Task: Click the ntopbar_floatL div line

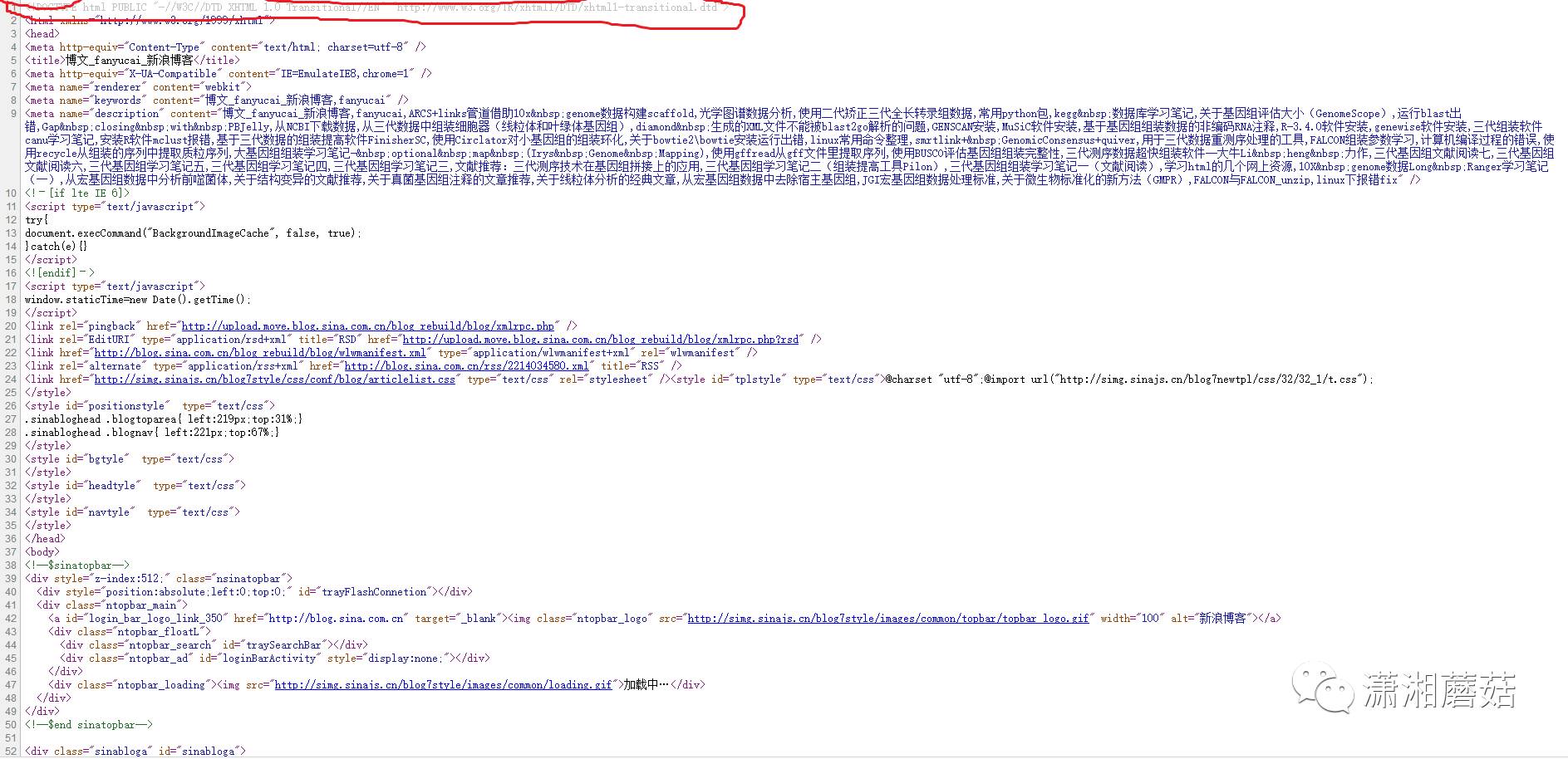Action: click(x=130, y=632)
